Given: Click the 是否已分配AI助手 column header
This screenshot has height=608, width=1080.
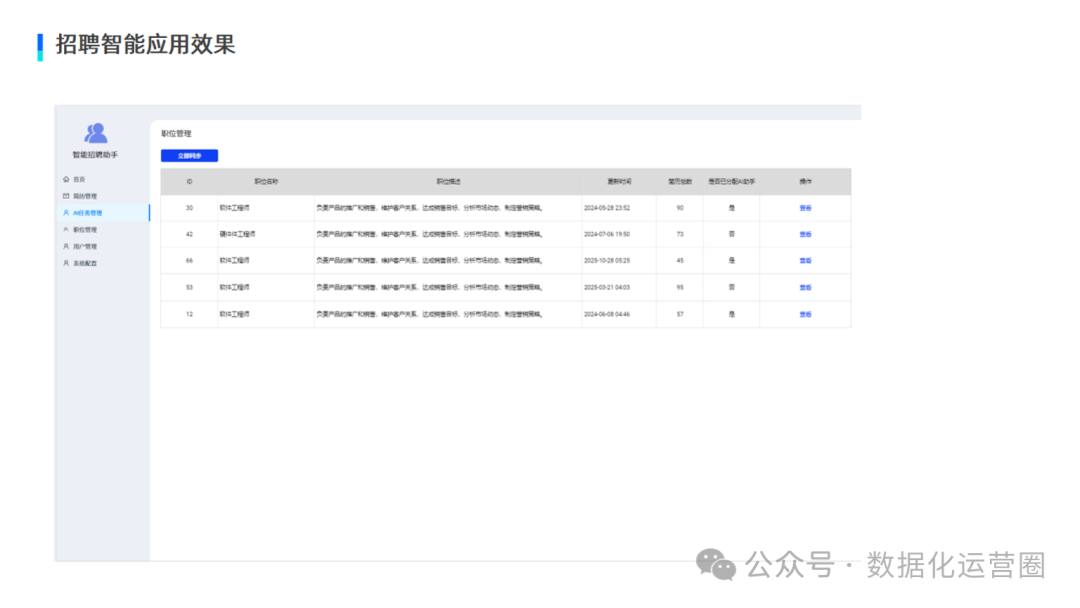Looking at the screenshot, I should tap(731, 182).
